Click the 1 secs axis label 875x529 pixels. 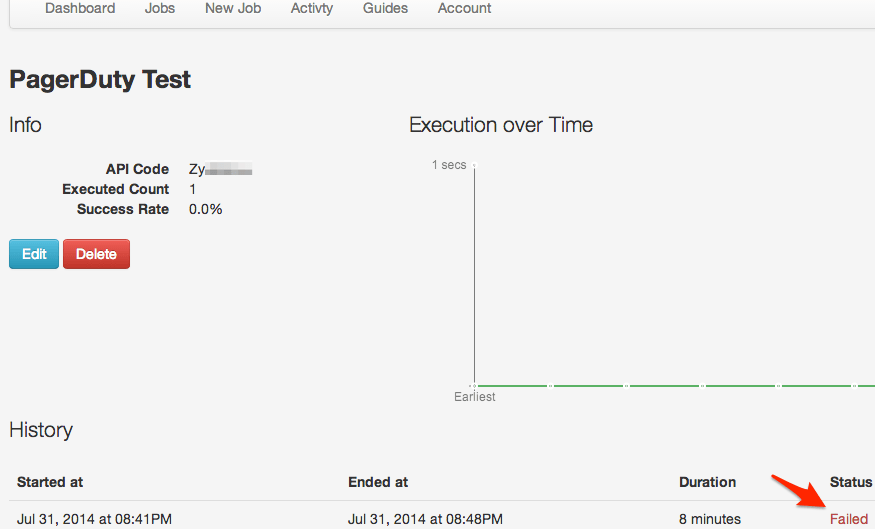(x=449, y=165)
